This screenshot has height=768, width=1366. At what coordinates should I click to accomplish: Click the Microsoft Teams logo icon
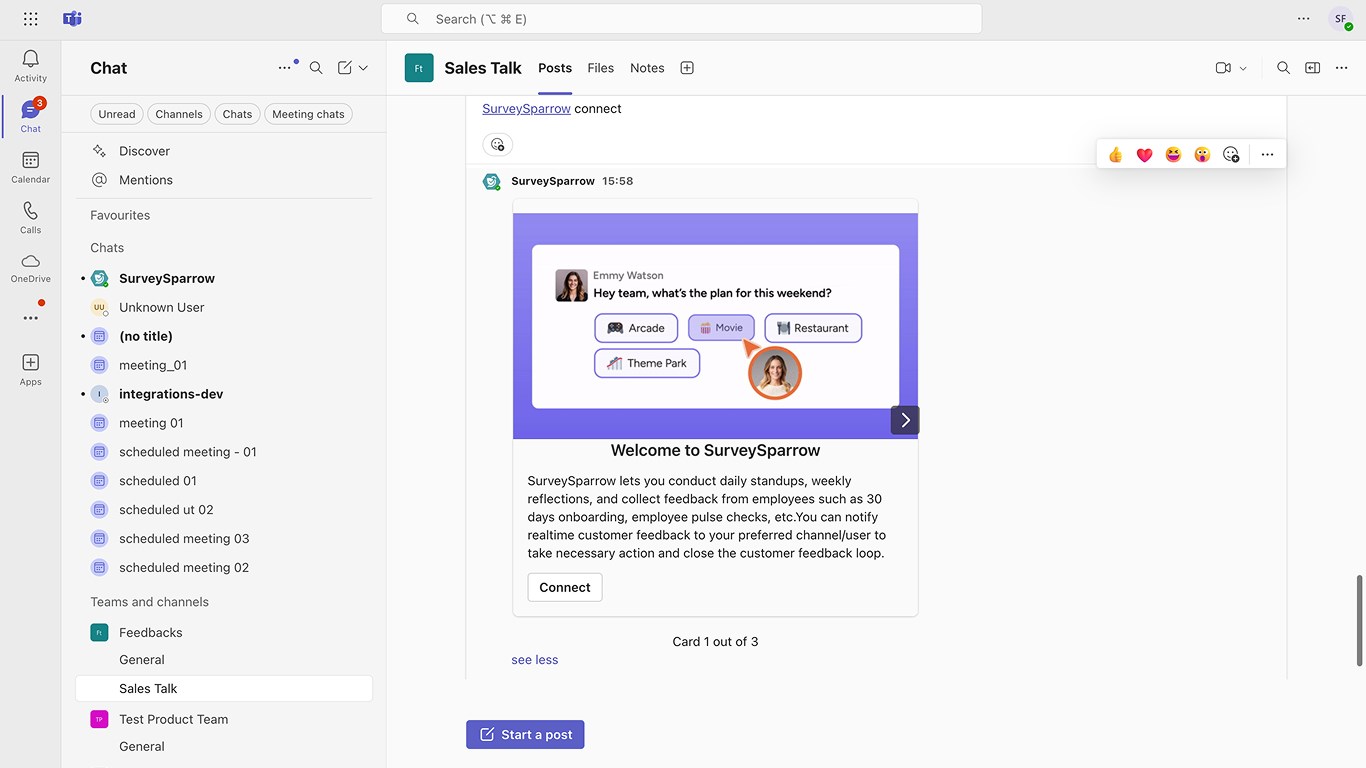72,19
